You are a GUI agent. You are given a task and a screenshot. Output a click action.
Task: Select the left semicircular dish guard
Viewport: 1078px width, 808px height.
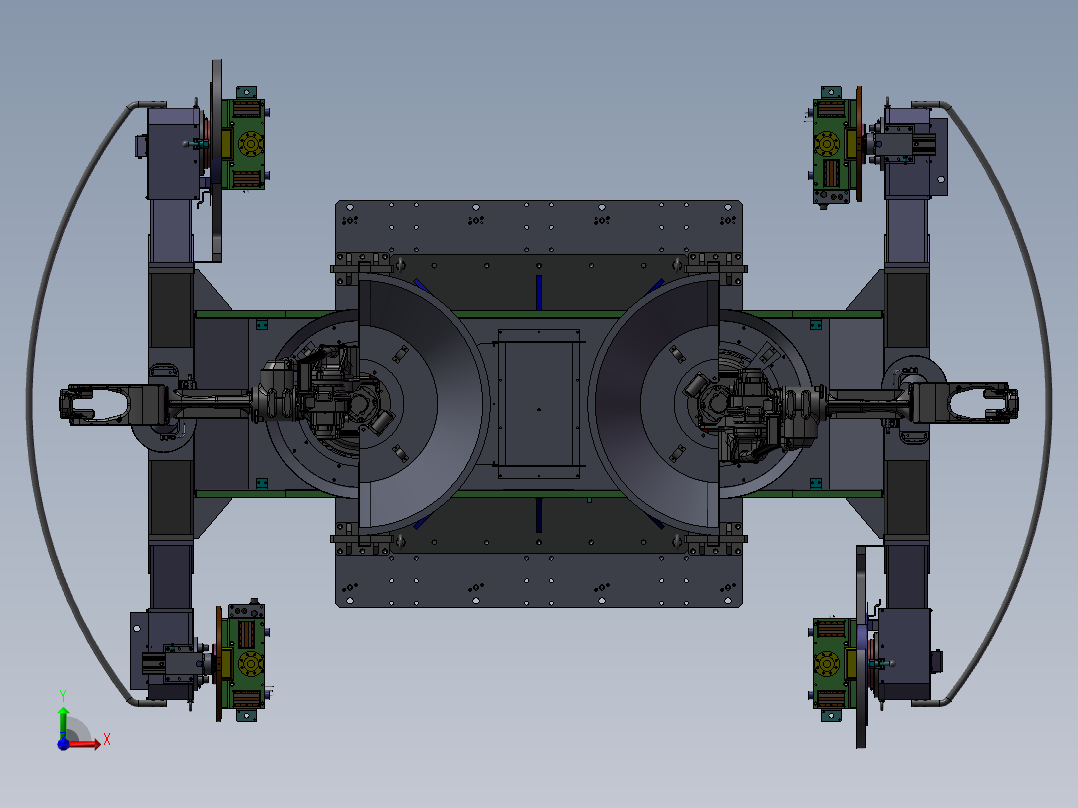click(x=423, y=404)
